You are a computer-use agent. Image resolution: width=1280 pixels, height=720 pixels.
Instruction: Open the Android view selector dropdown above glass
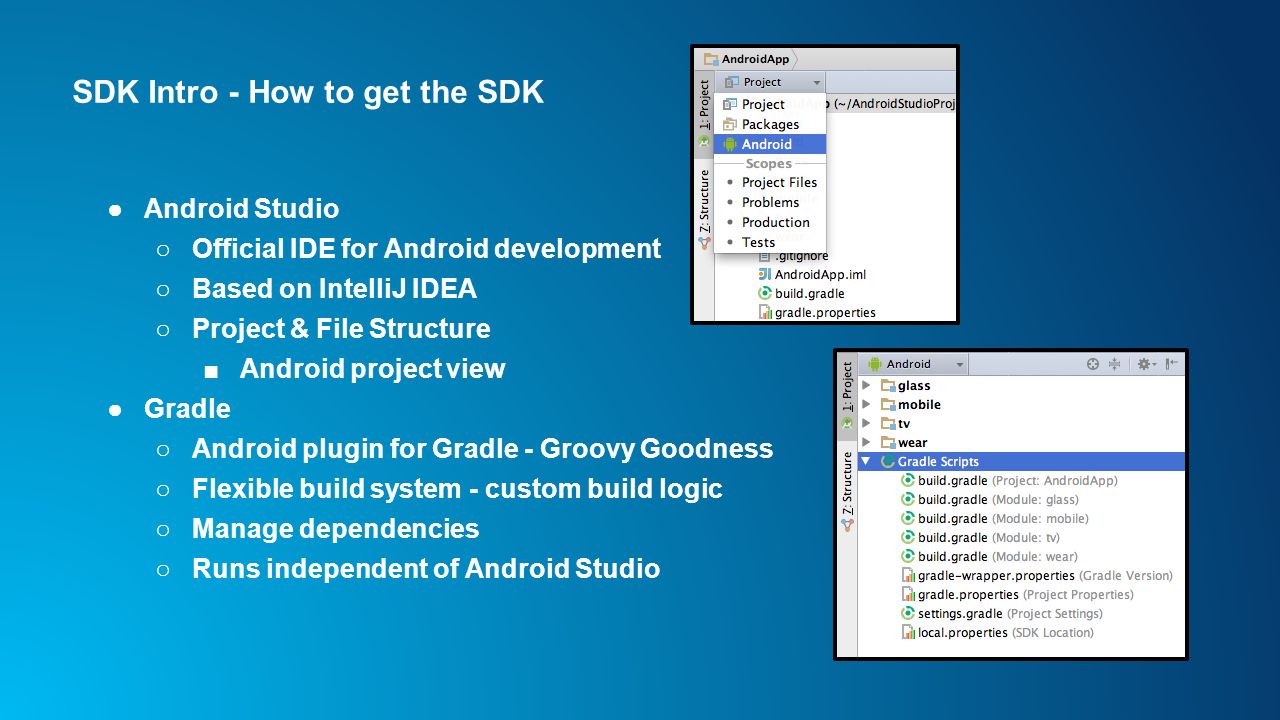coord(915,364)
